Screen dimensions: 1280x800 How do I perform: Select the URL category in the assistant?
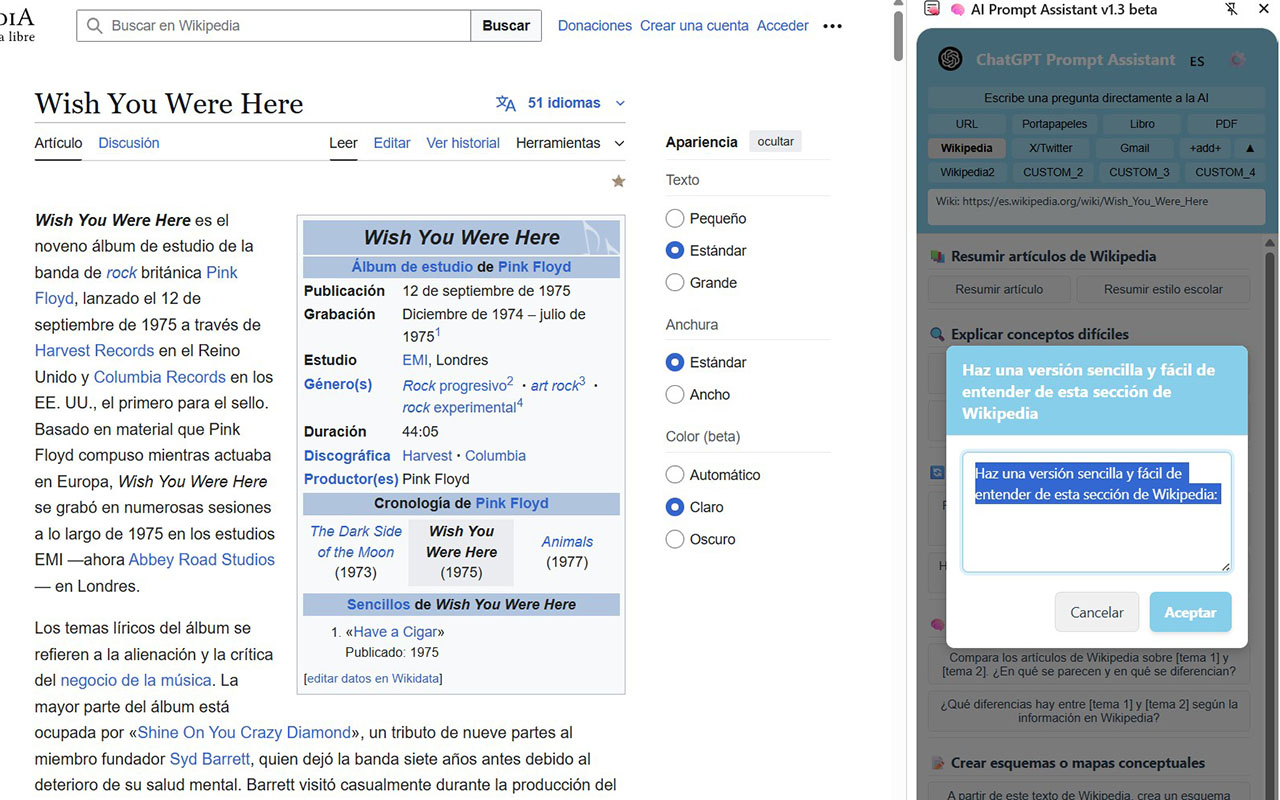tap(967, 124)
